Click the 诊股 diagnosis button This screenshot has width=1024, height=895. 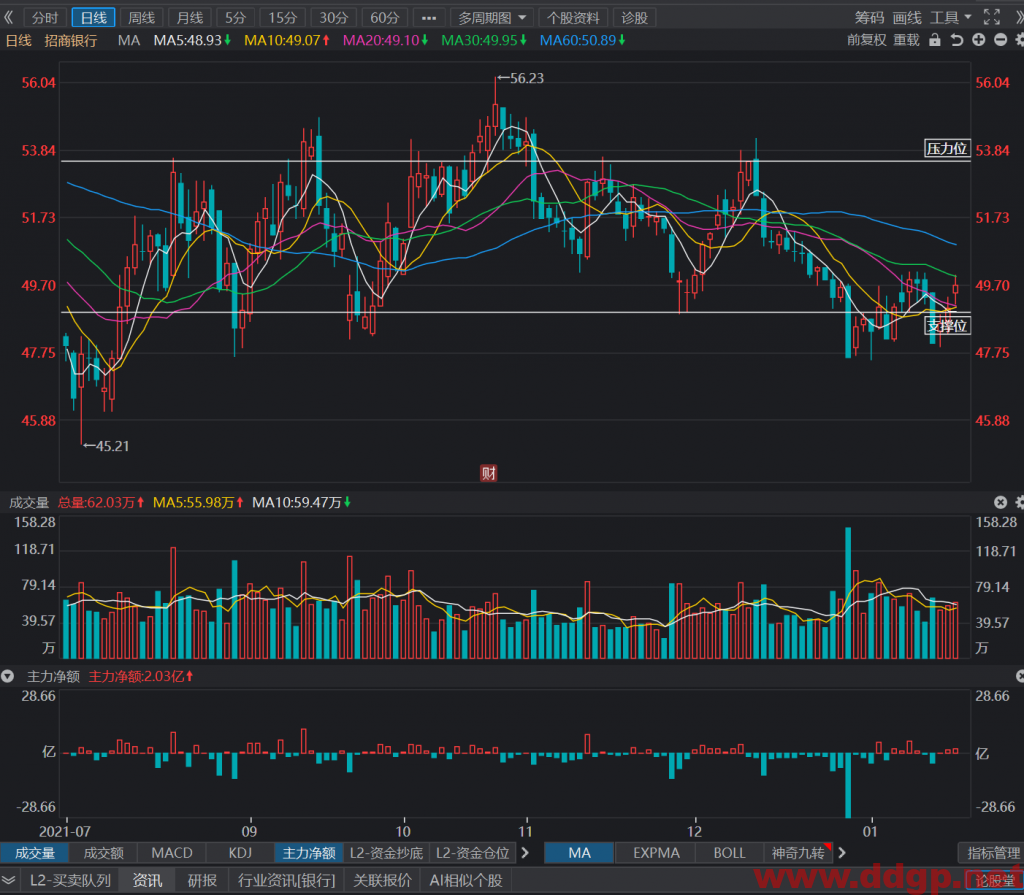pyautogui.click(x=634, y=18)
